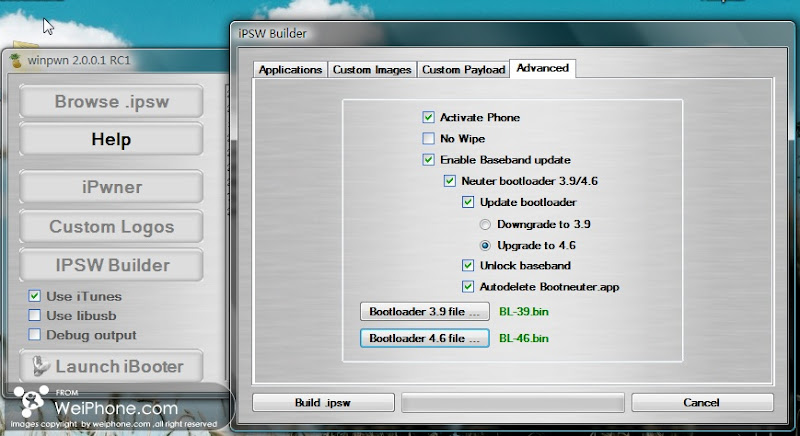The height and width of the screenshot is (436, 800).
Task: Select the Upgrade to 4.6 radio button
Action: [485, 246]
